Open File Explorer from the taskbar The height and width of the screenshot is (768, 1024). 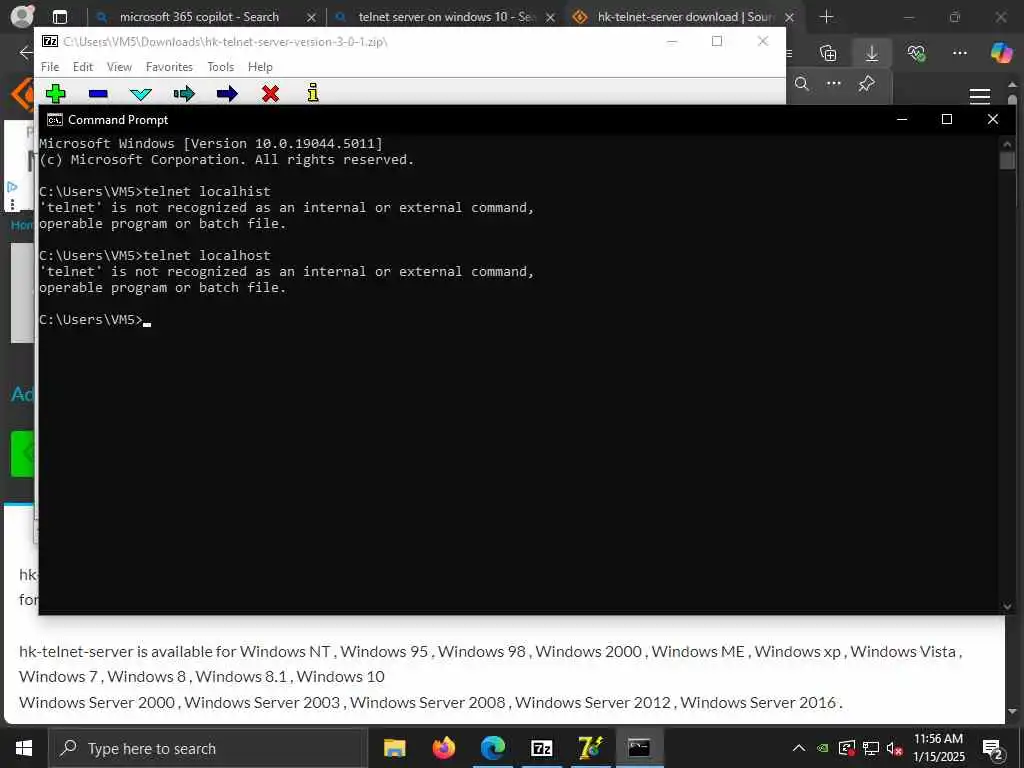tap(394, 748)
